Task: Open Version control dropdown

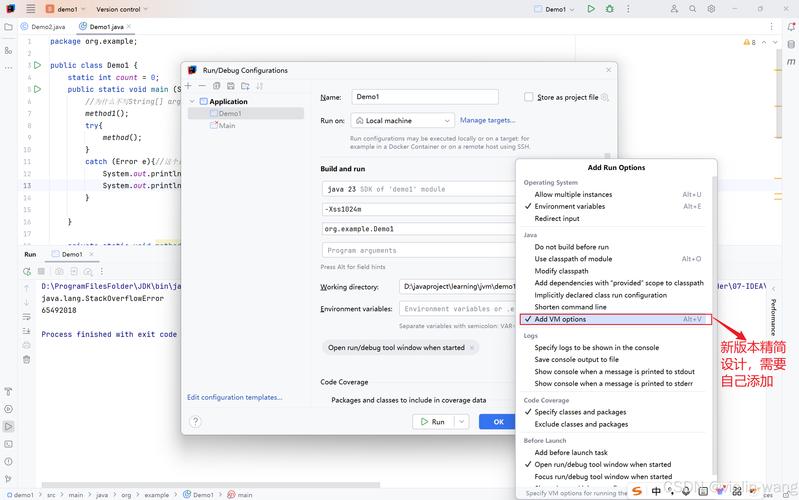Action: (x=122, y=9)
